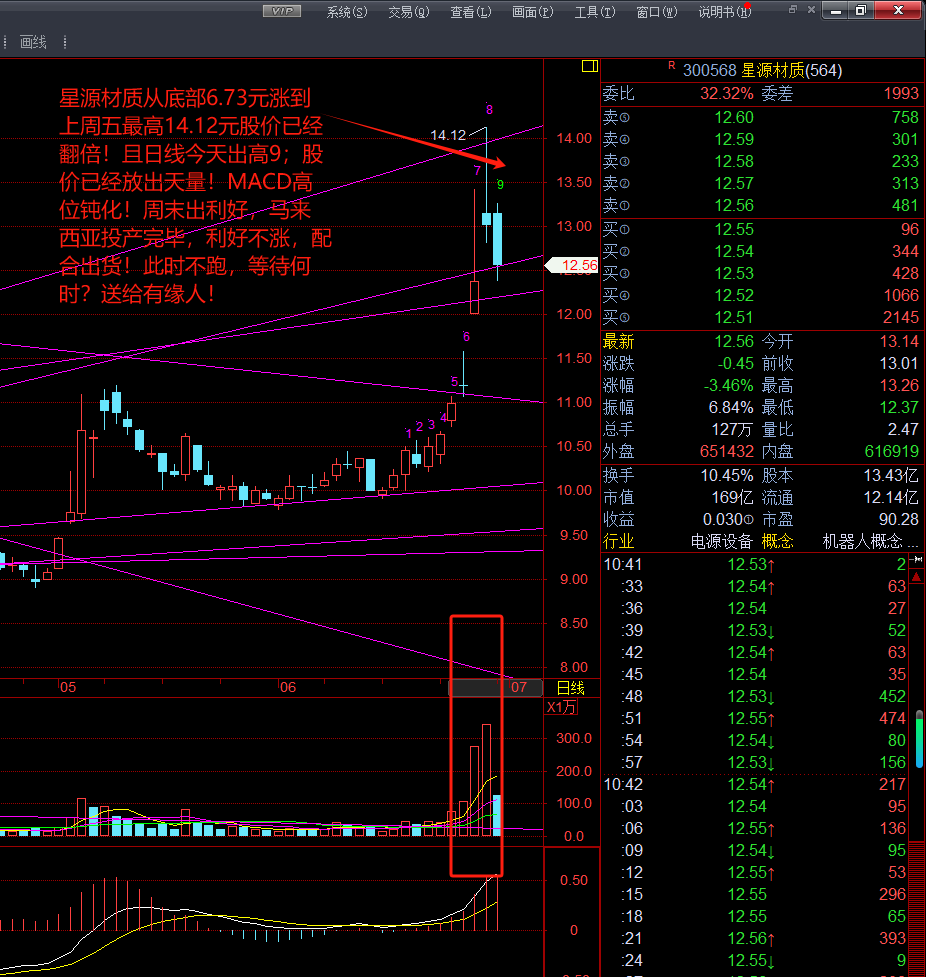926x977 pixels.
Task: Select the :21 tick row with volume 393
Action: point(755,938)
